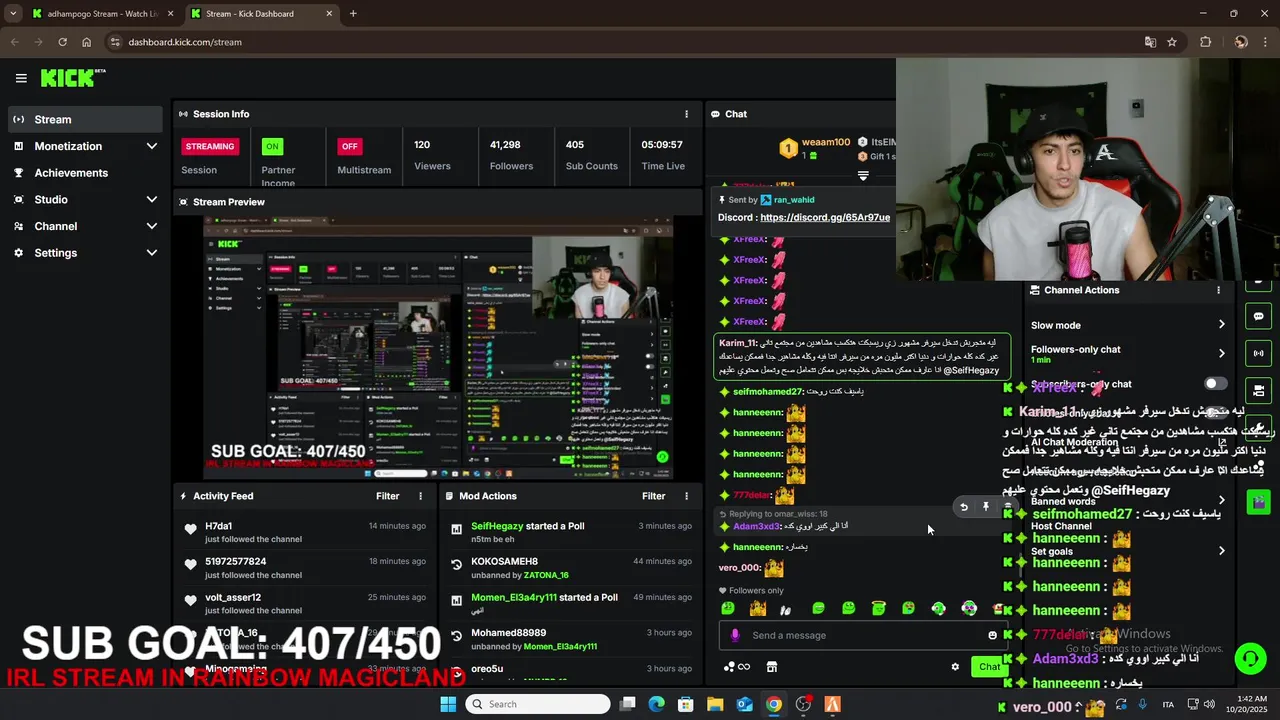1280x720 pixels.
Task: Click the broadcast signal icon in right sidebar
Action: click(1258, 353)
